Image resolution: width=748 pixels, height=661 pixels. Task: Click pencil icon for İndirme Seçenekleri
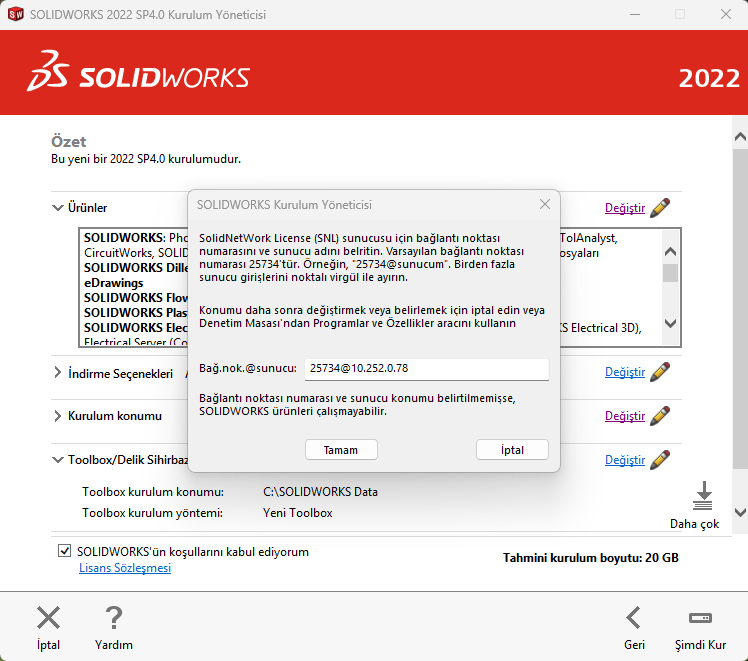point(660,372)
